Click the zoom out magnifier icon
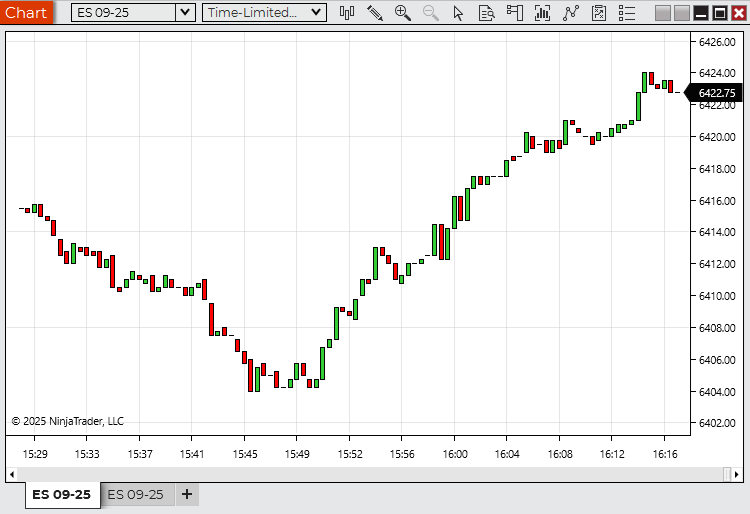 click(431, 13)
